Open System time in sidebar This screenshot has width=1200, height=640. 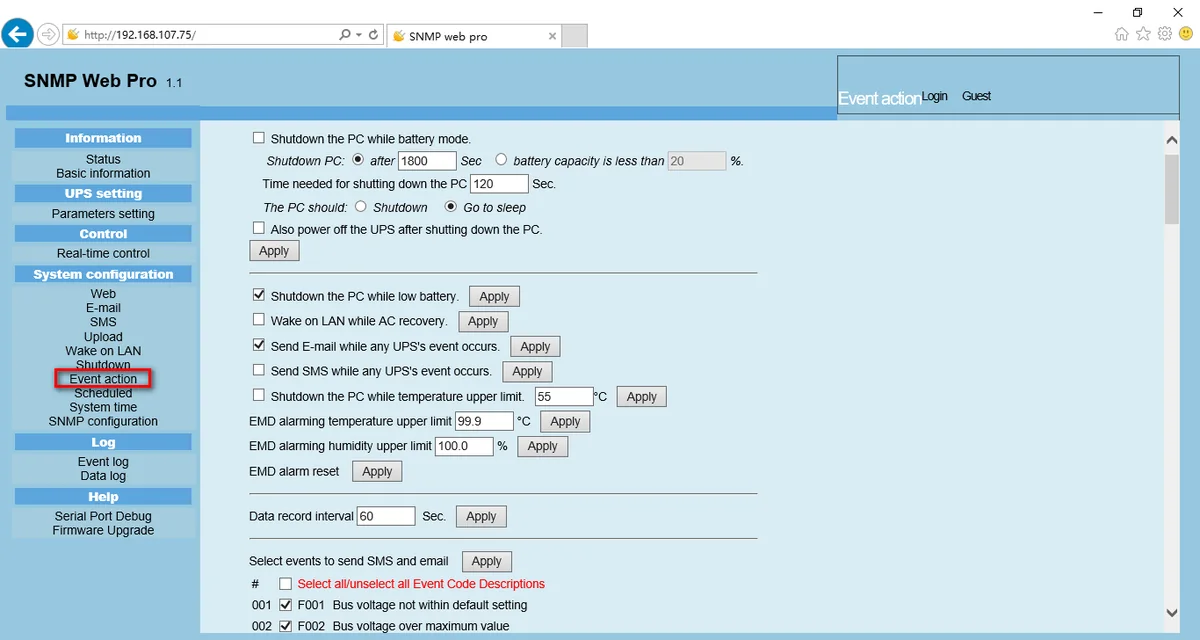103,407
